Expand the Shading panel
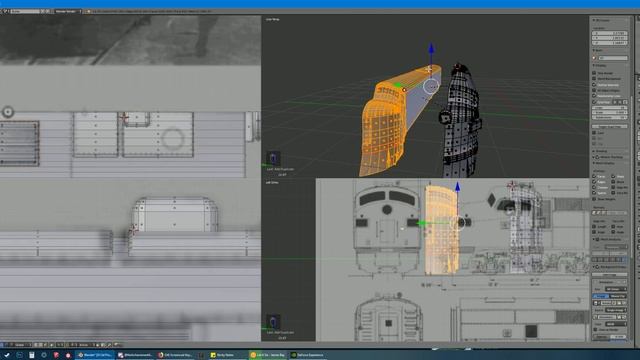This screenshot has height=360, width=640. (x=600, y=151)
